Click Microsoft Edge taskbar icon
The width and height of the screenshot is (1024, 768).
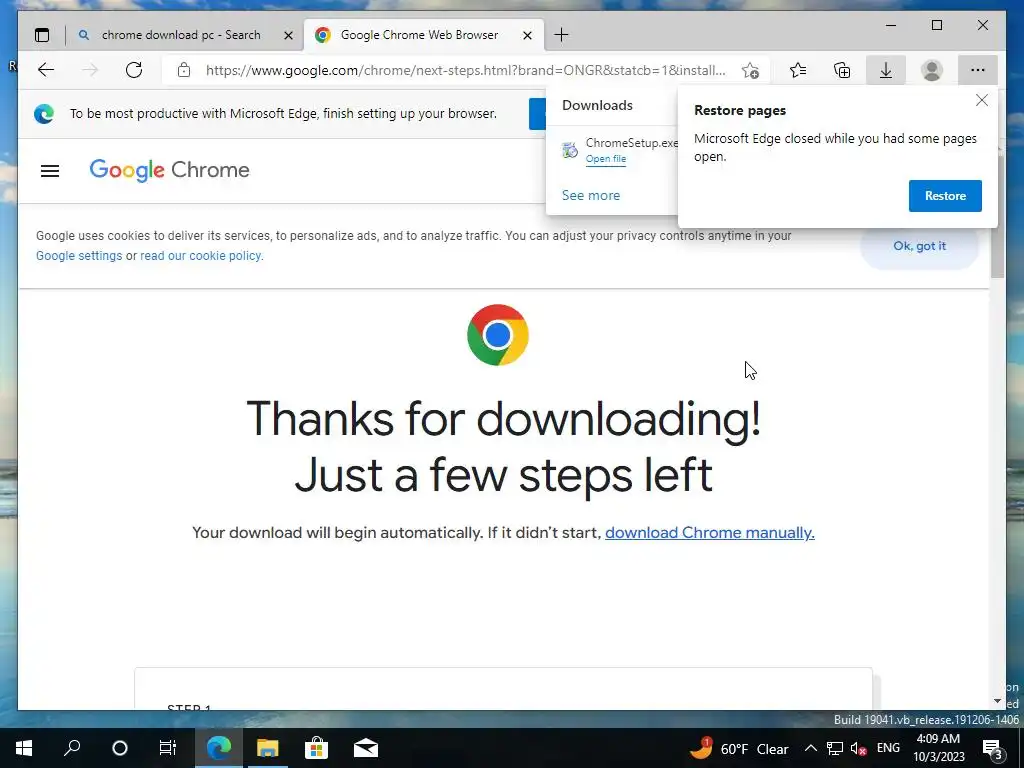[x=219, y=748]
